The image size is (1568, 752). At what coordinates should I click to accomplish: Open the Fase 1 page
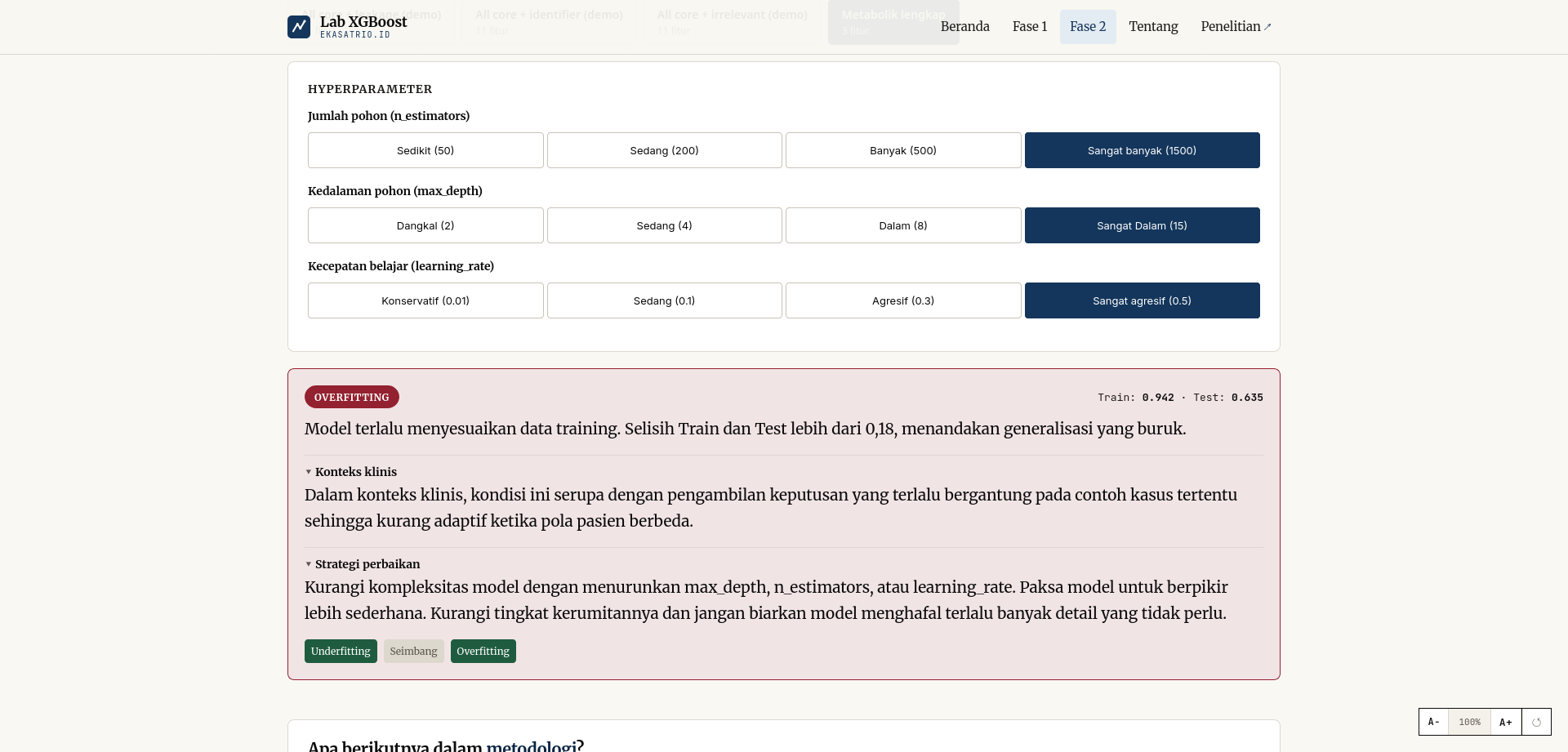(1029, 27)
